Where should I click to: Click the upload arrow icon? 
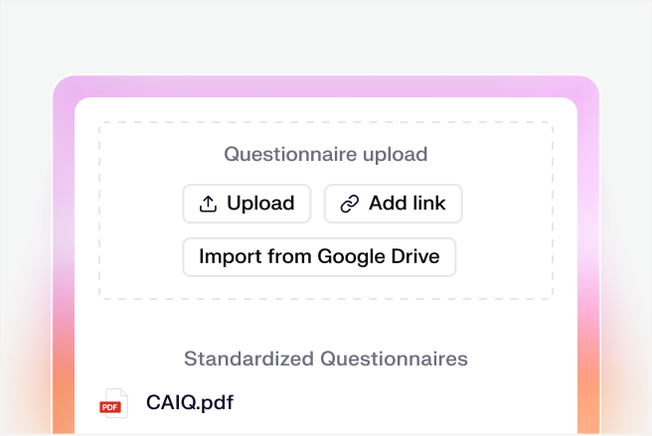(x=208, y=204)
